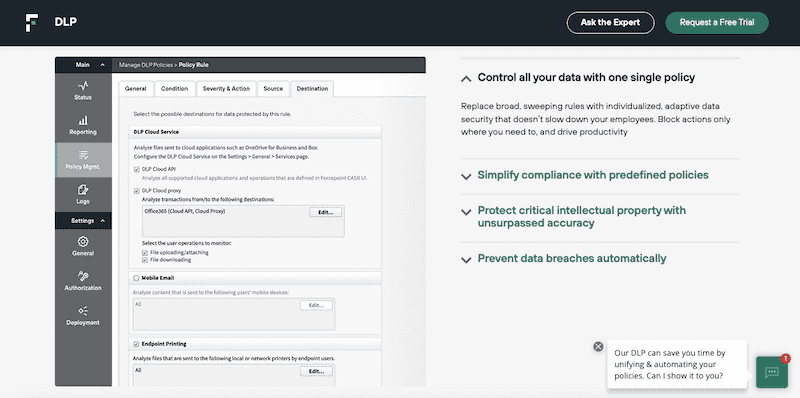Select the Destination tab
The width and height of the screenshot is (800, 398).
point(312,89)
